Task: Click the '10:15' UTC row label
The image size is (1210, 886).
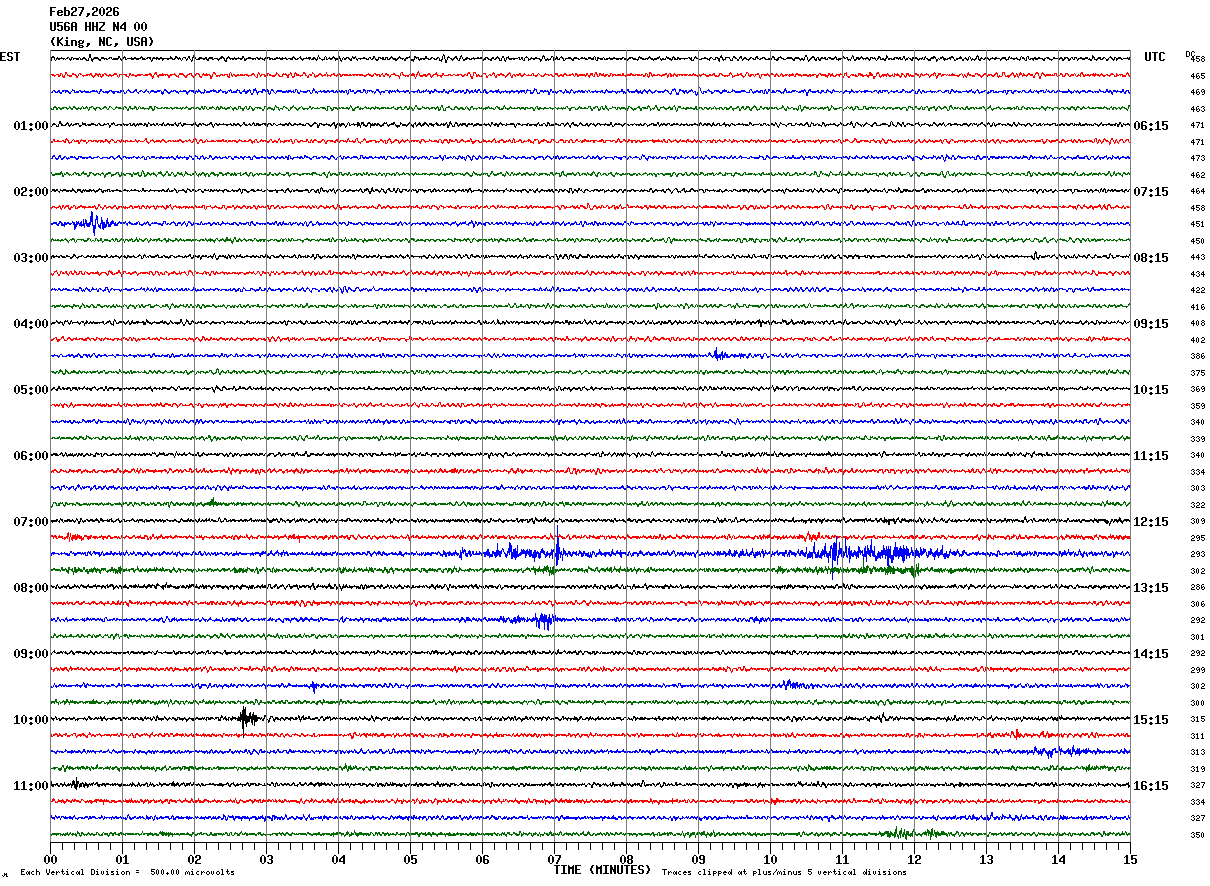Action: (1150, 390)
